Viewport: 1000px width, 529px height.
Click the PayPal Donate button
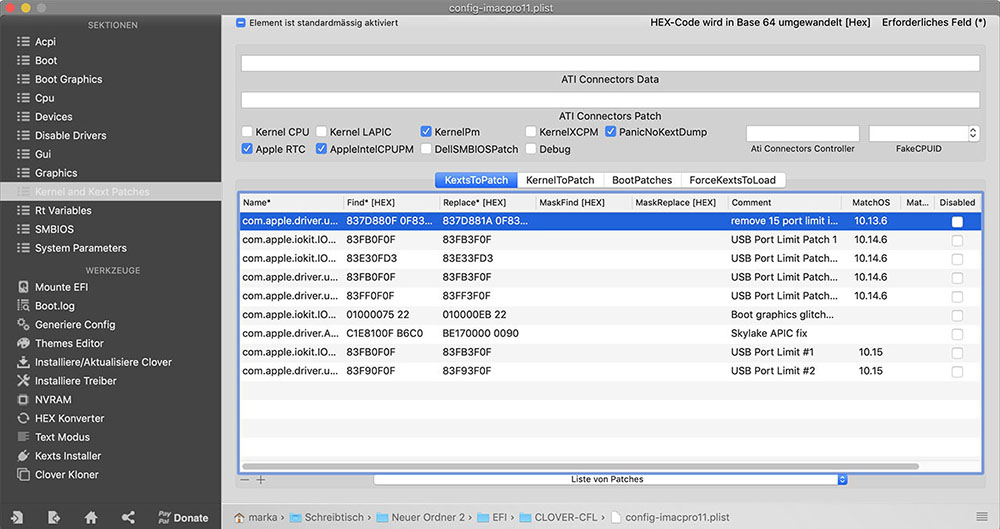183,517
